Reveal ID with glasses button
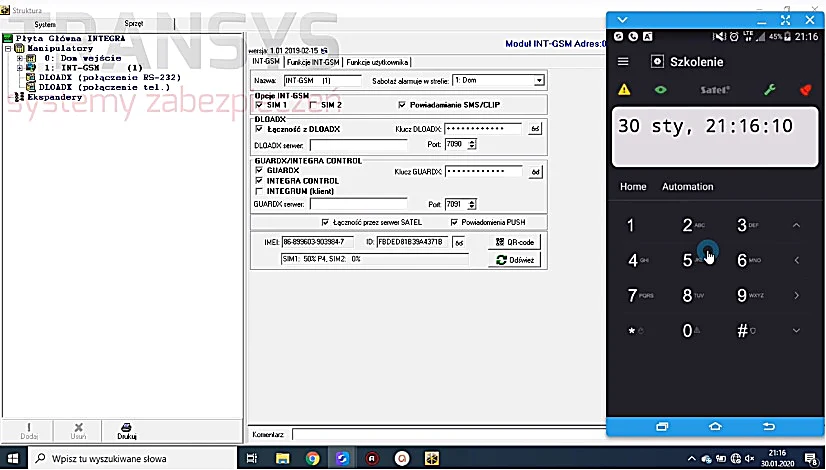Viewport: 826px width, 470px height. [459, 242]
